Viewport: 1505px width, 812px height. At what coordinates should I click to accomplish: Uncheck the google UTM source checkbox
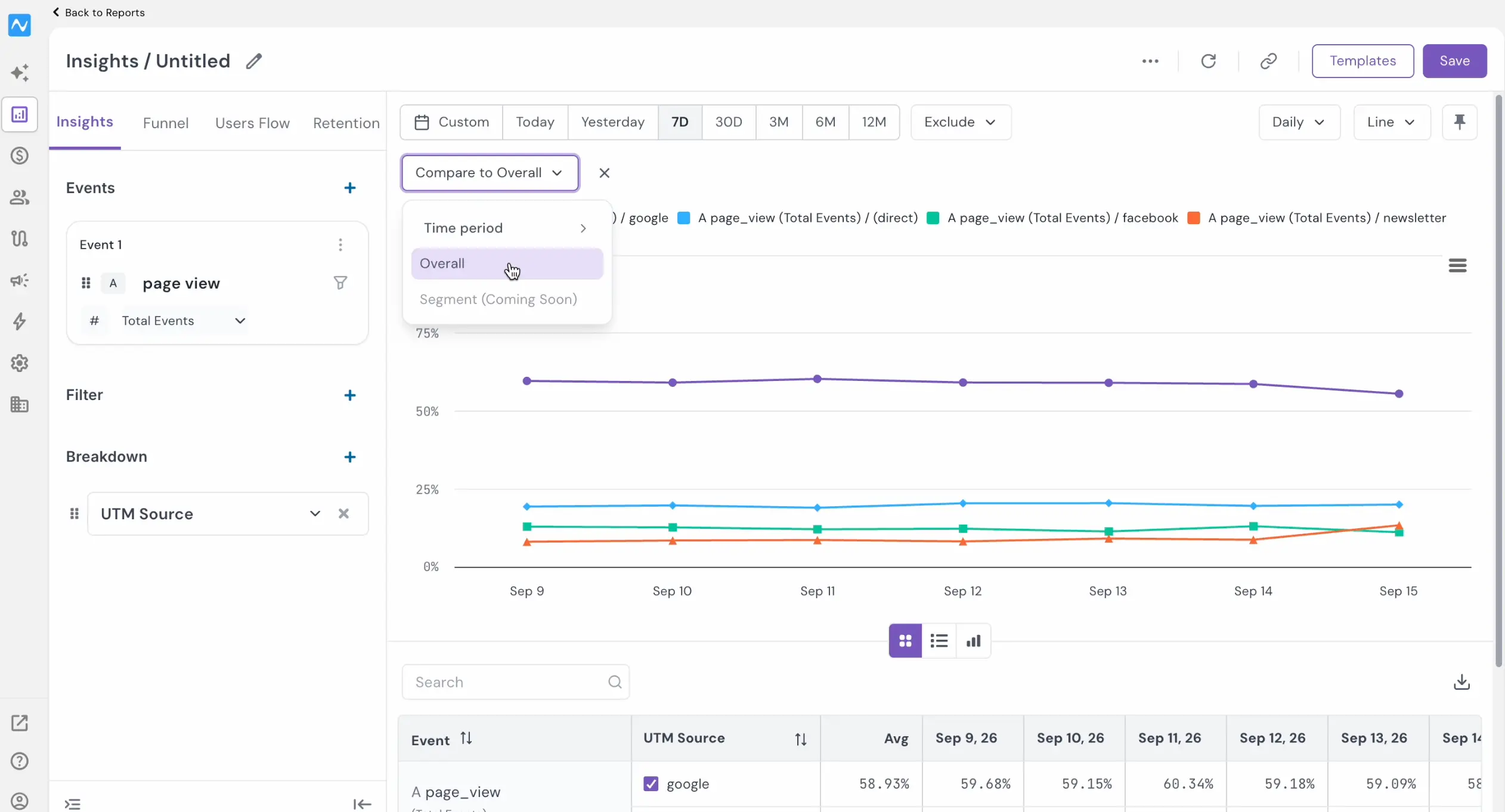651,784
